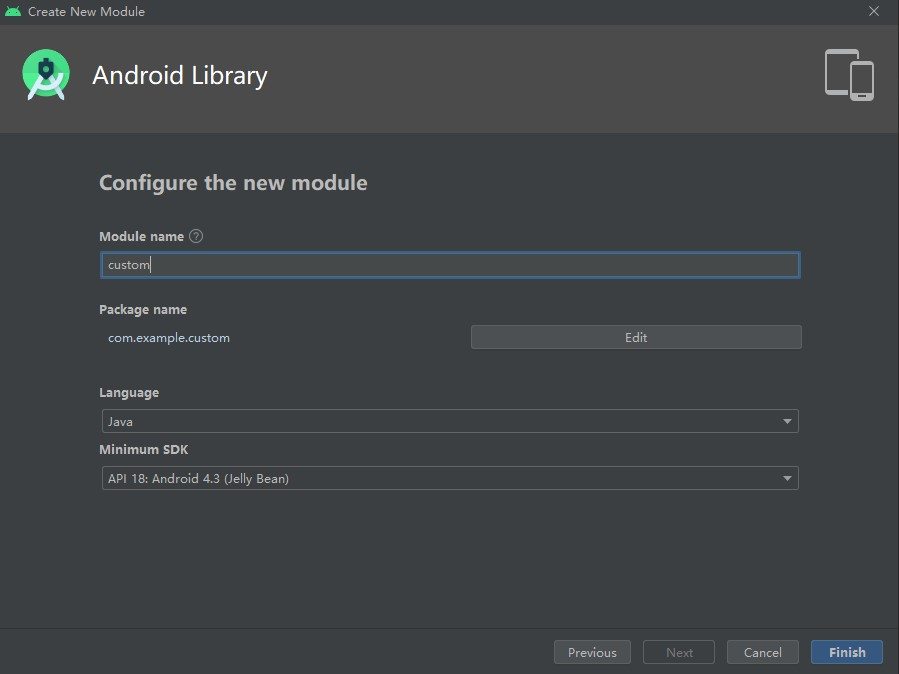
Task: Click the Module name help question icon
Action: [196, 236]
